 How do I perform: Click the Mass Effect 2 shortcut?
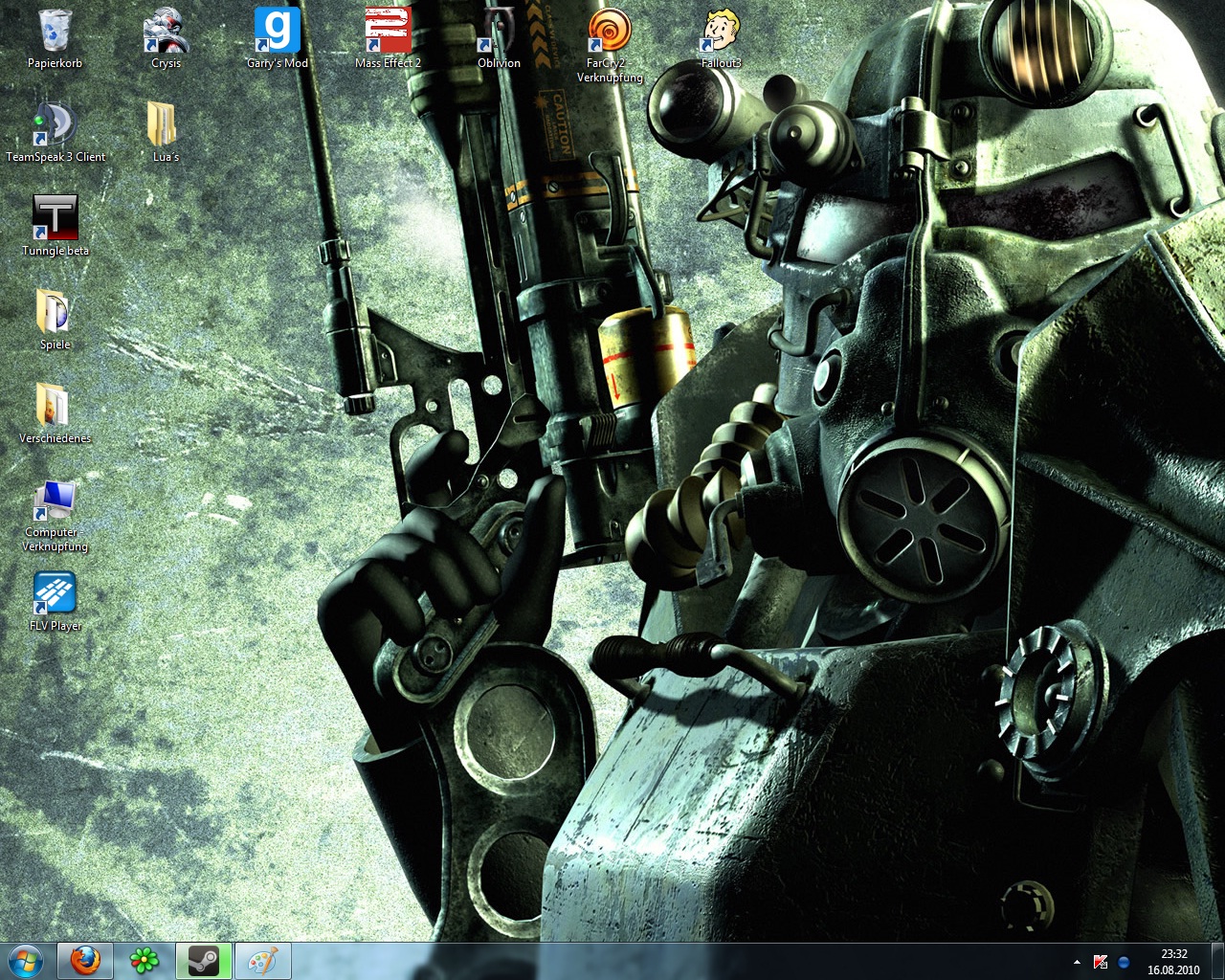[x=388, y=38]
